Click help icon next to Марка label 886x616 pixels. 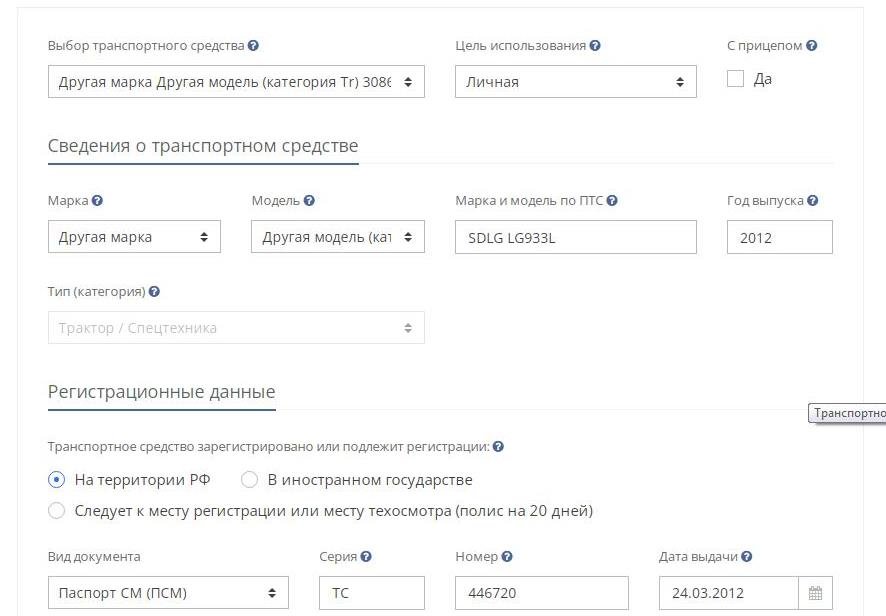(x=97, y=201)
